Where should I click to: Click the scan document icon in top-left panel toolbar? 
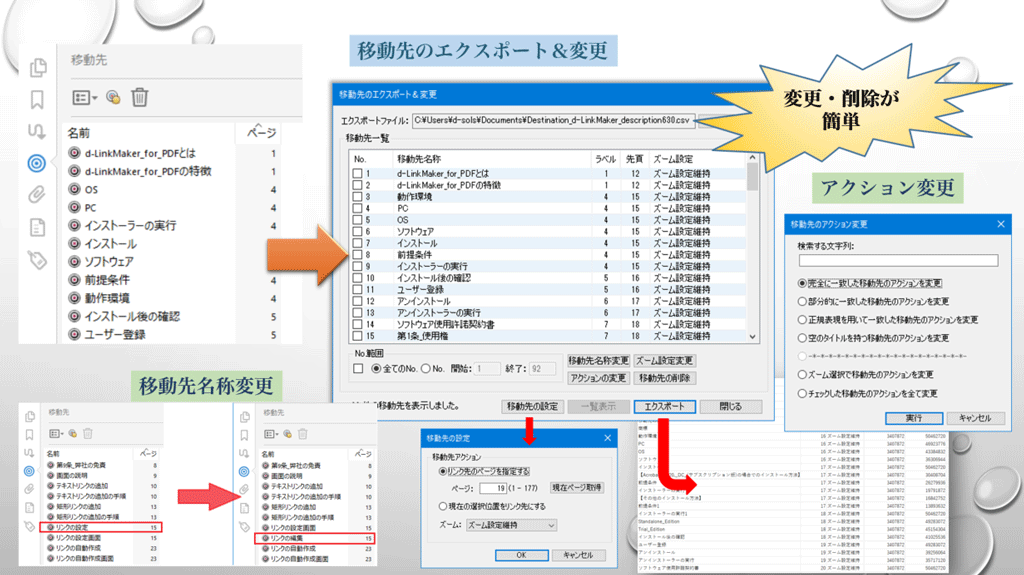tap(113, 97)
